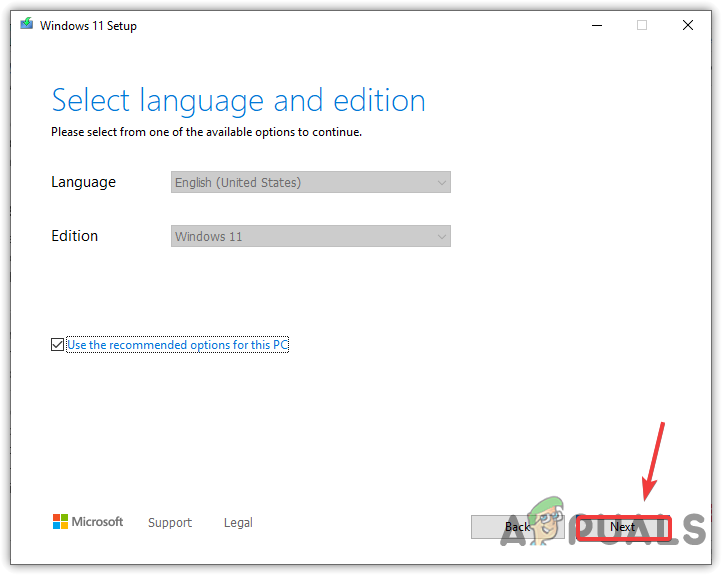722x575 pixels.
Task: Open the Edition dropdown
Action: [311, 236]
